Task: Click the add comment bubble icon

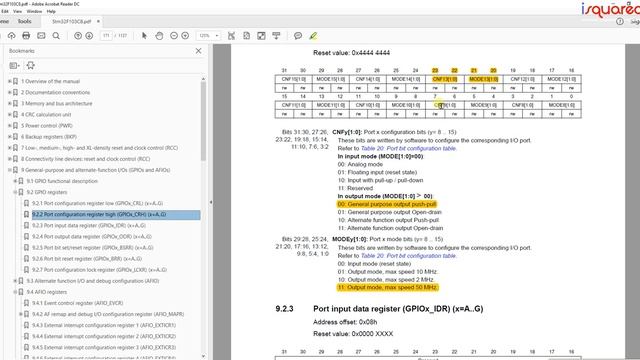Action: (298, 36)
